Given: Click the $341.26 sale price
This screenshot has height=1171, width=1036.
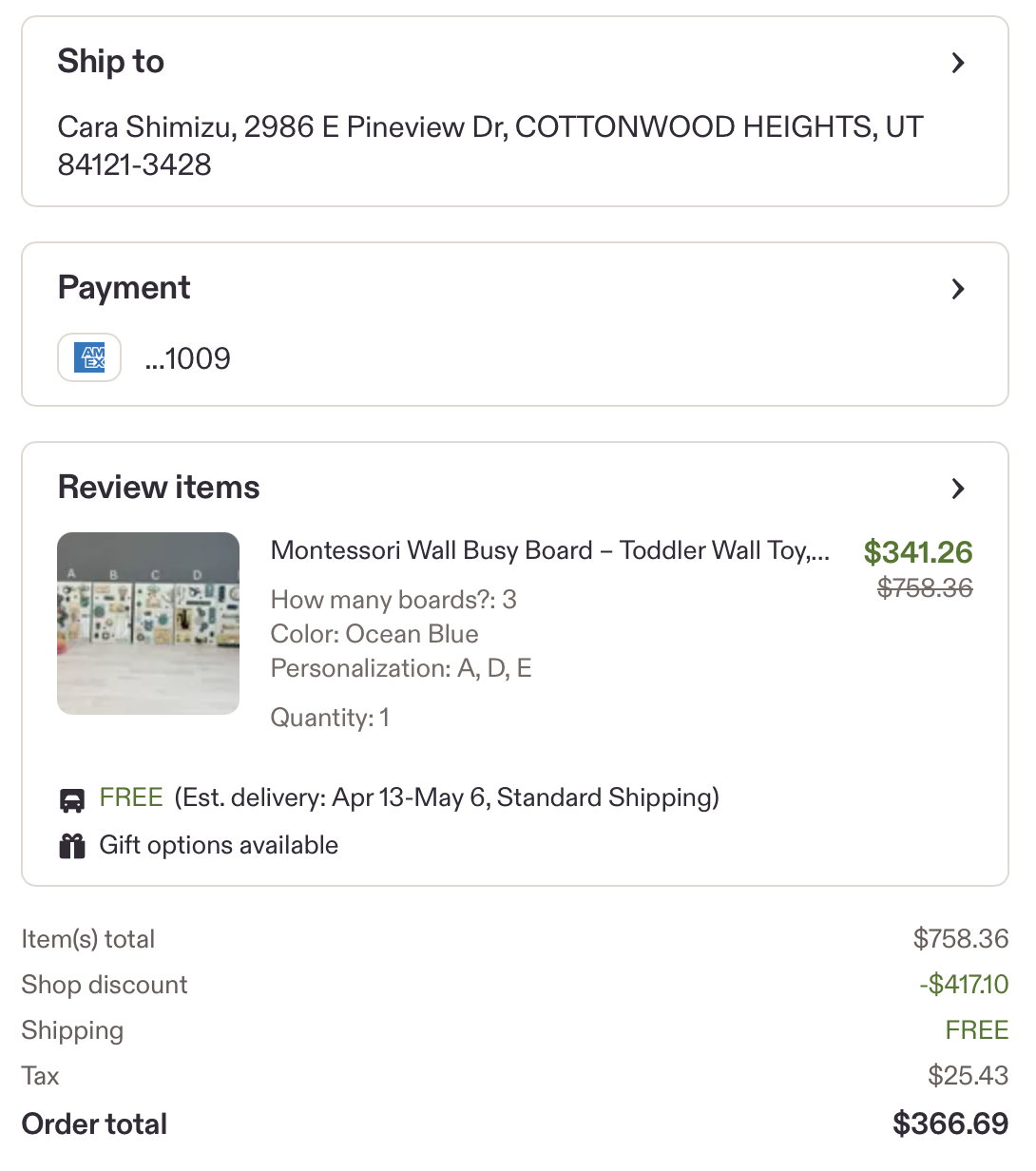Looking at the screenshot, I should pyautogui.click(x=918, y=552).
